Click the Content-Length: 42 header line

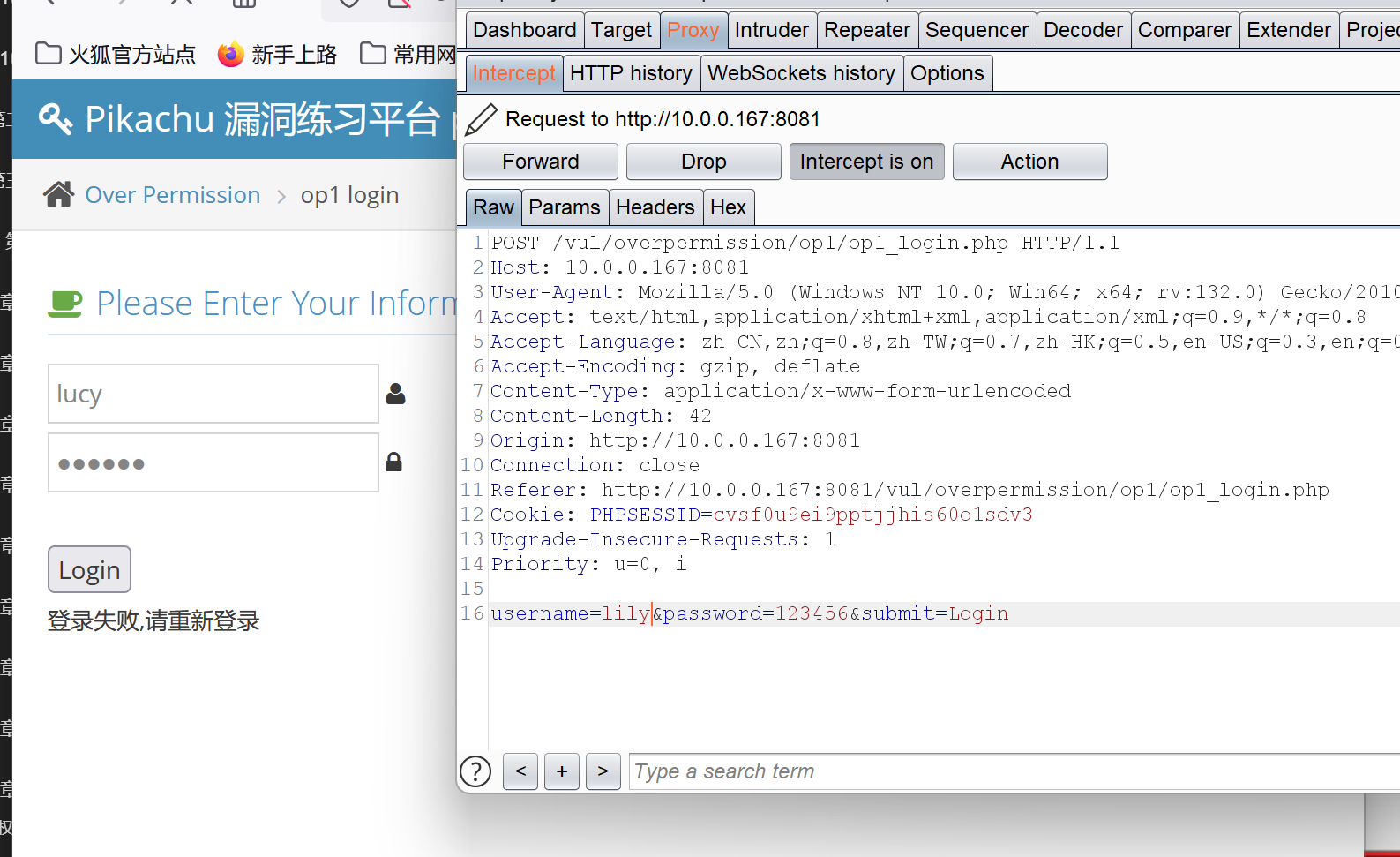(x=601, y=416)
